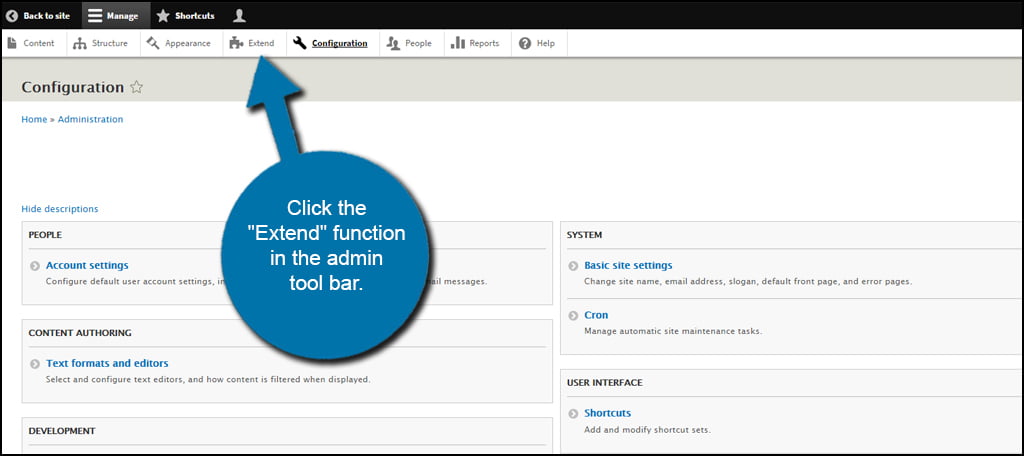Expand the Cron item arrow
1024x456 pixels.
click(x=573, y=316)
